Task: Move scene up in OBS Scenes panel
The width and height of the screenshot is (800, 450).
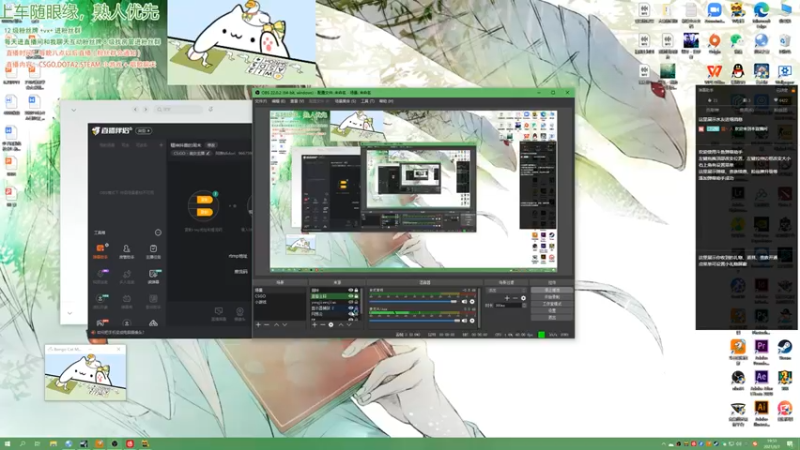Action: (277, 324)
